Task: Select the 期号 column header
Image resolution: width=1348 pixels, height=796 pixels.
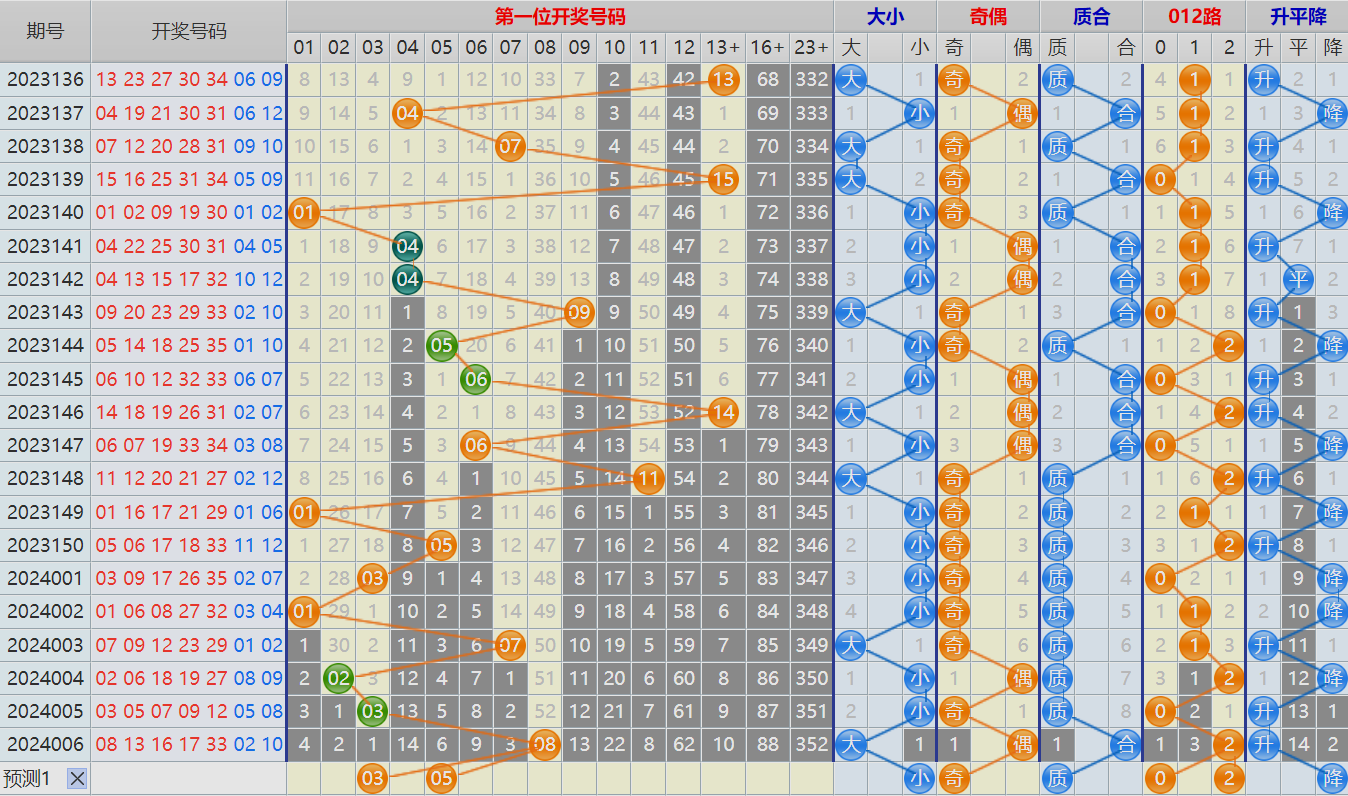Action: pyautogui.click(x=45, y=31)
